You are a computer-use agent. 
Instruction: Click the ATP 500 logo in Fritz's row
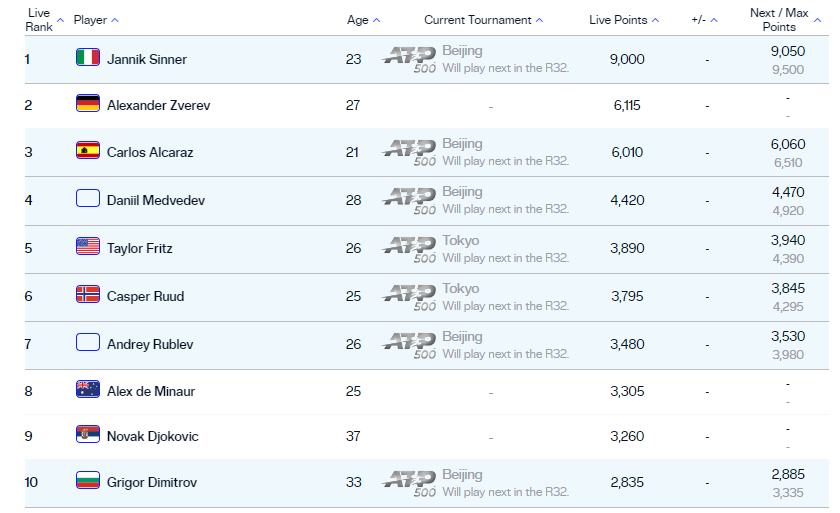point(409,248)
